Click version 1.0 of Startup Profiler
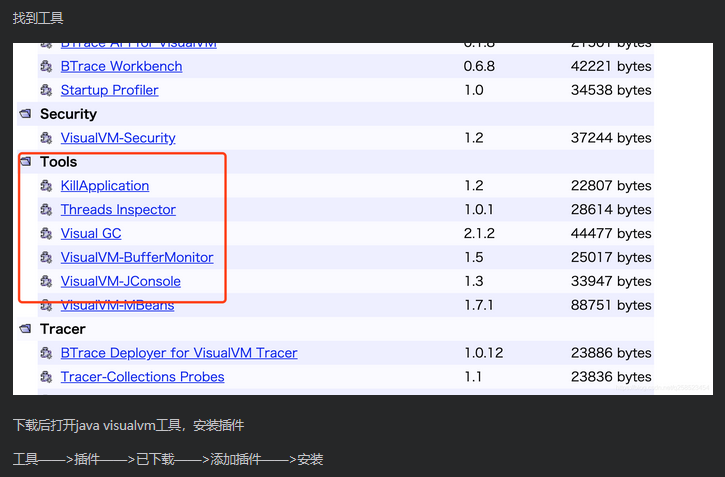The height and width of the screenshot is (477, 725). point(473,90)
